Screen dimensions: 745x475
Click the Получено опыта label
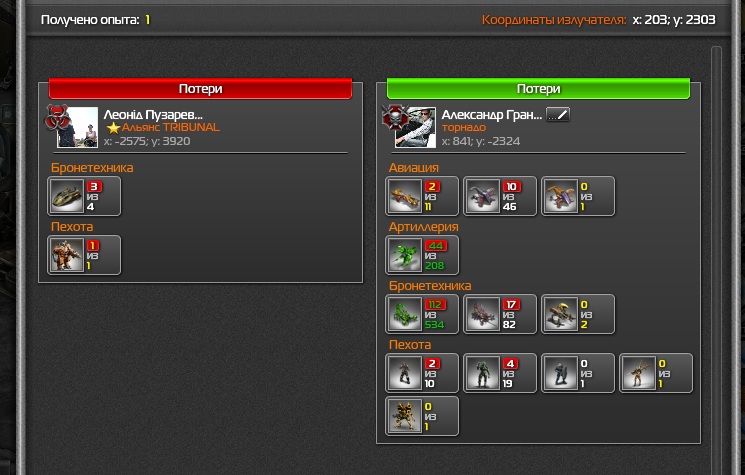point(90,20)
